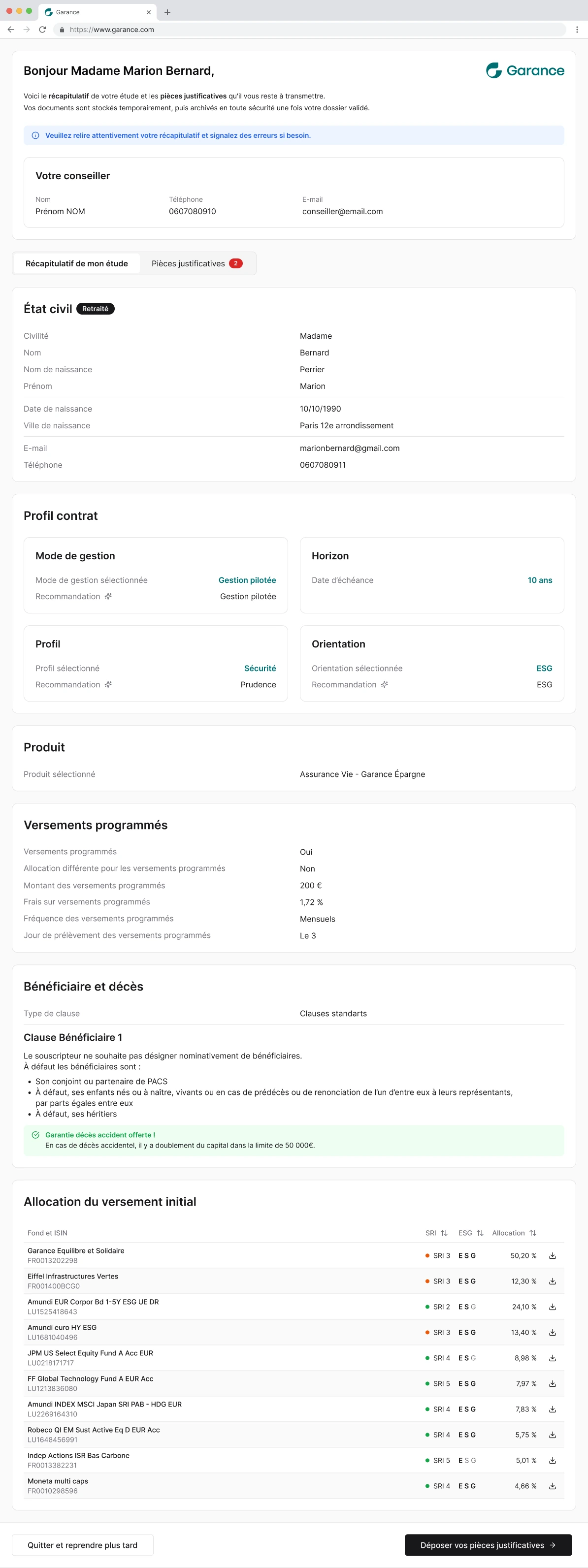Screen dimensions: 588x1568
Task: Download Moneta multi caps document
Action: coord(552,1486)
